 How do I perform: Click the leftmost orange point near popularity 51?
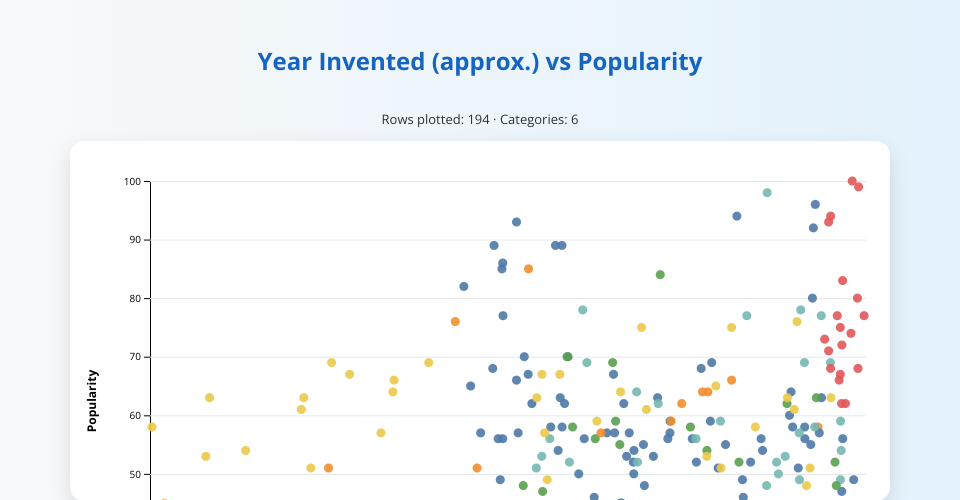(x=328, y=468)
